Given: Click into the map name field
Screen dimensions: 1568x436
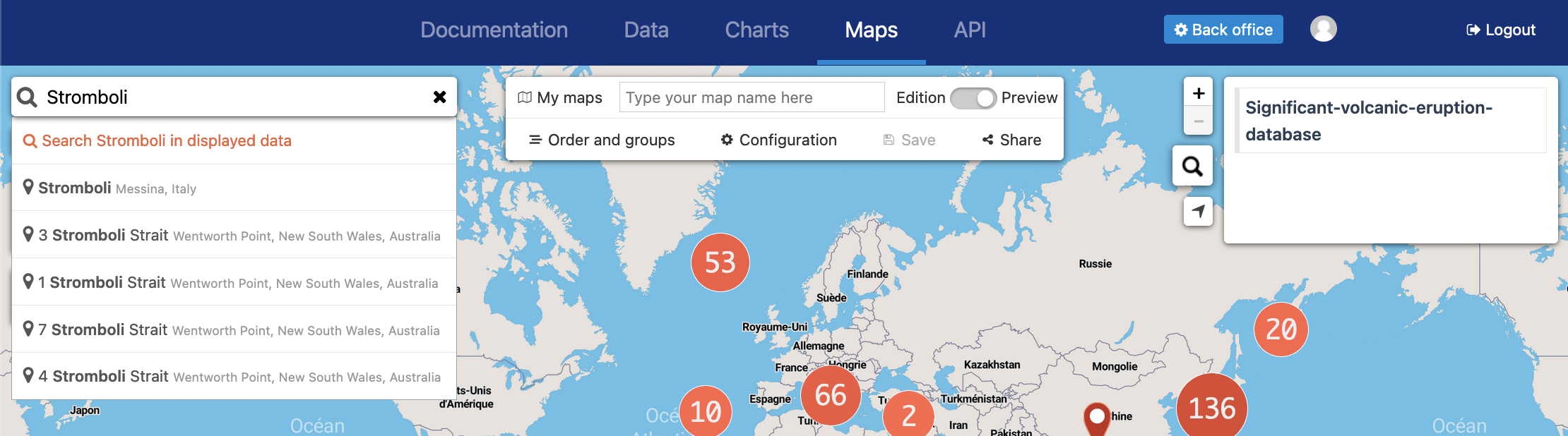Looking at the screenshot, I should (751, 97).
